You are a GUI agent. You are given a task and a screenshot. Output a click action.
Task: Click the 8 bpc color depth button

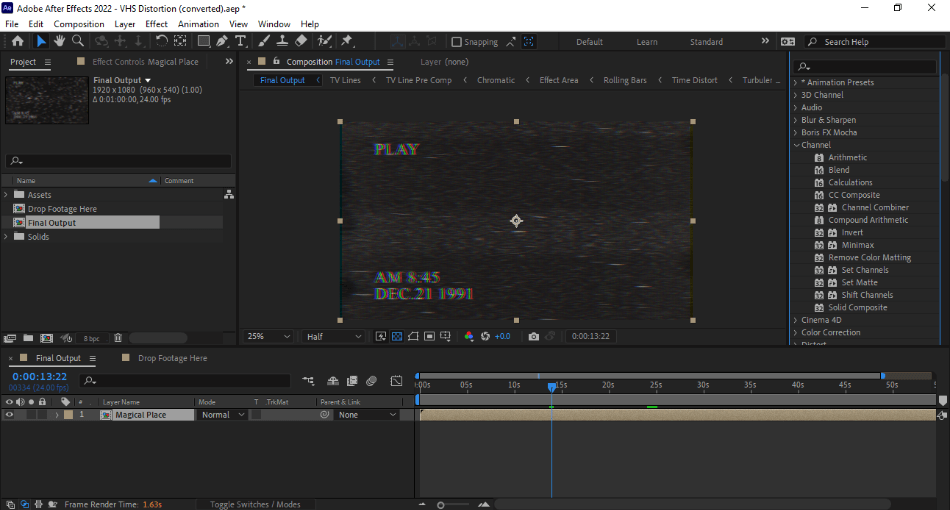(91, 339)
